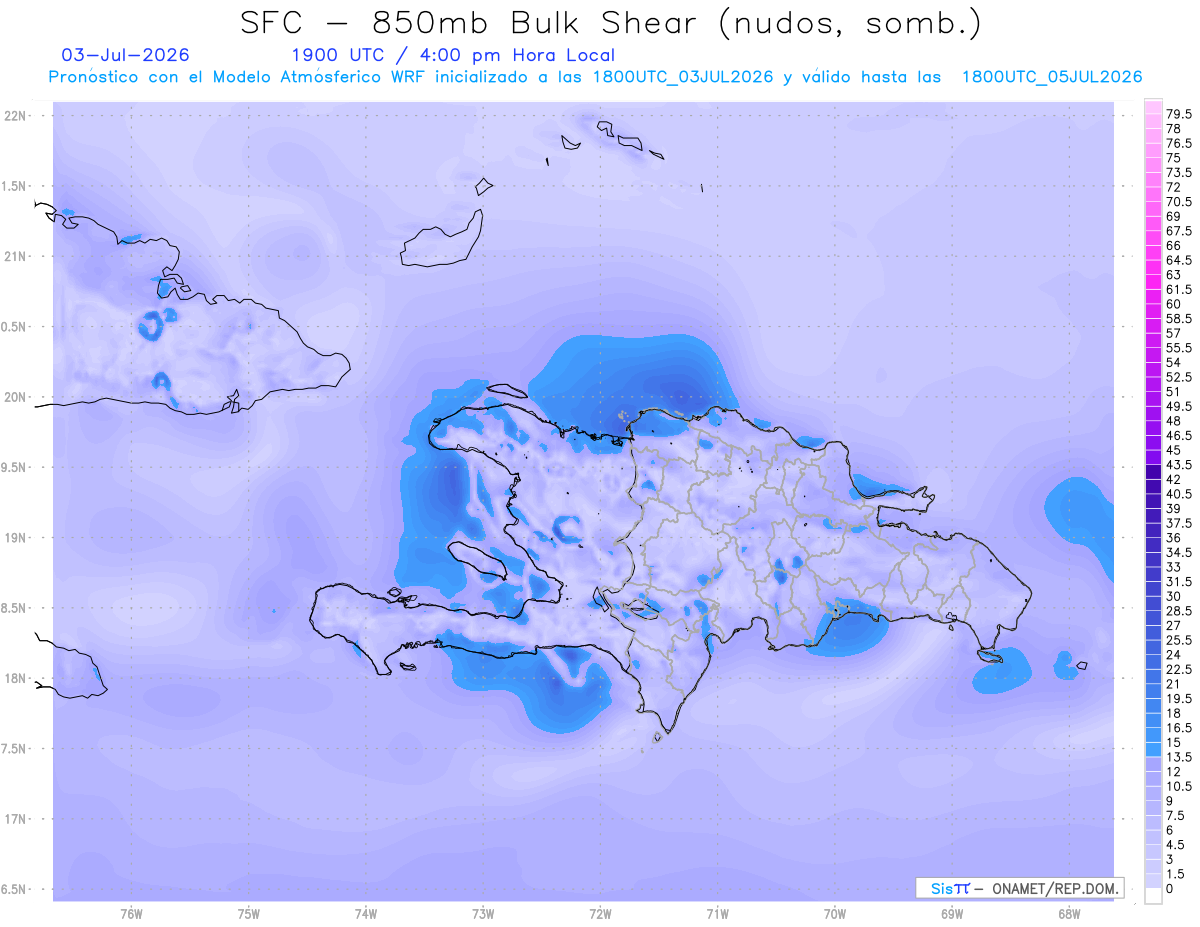
Task: Click the "70W" longitude axis label
Action: [x=835, y=914]
